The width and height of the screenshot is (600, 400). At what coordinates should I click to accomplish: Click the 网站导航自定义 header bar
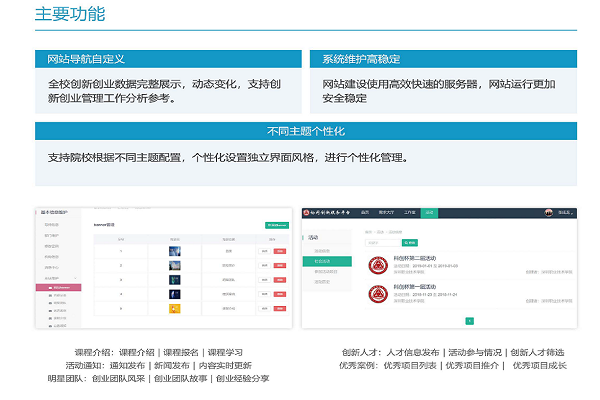coord(168,59)
